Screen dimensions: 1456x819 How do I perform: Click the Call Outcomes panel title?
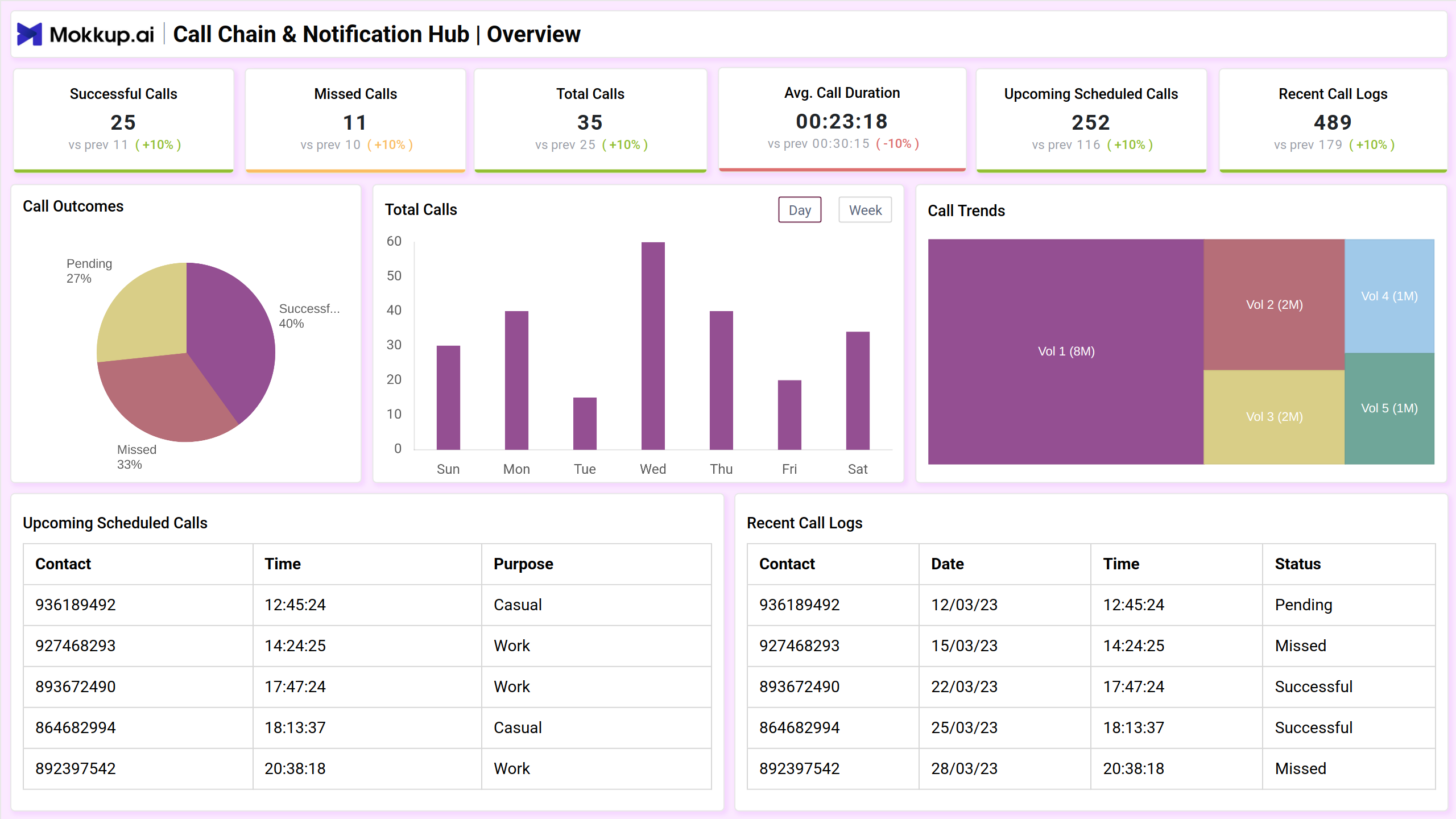coord(73,206)
